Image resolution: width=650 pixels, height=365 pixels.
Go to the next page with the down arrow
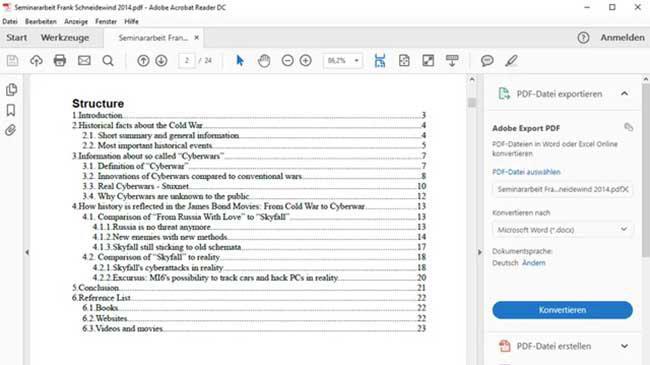161,61
